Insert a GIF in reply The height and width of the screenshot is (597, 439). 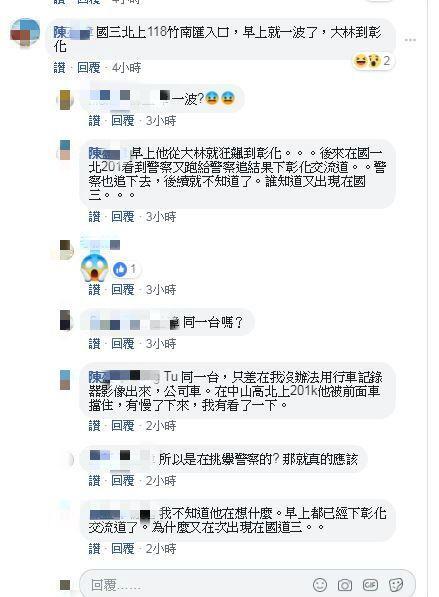pos(370,584)
